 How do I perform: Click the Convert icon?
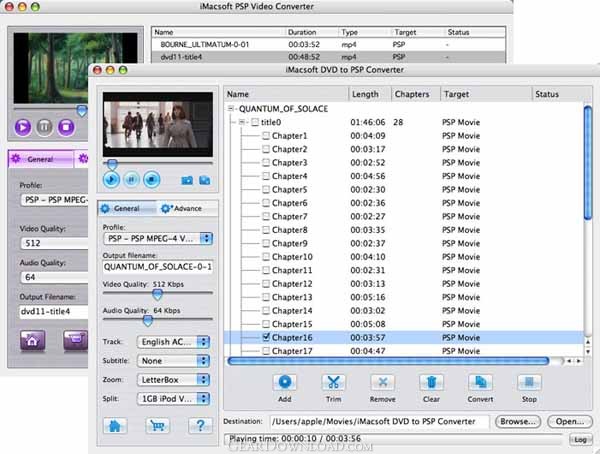click(x=480, y=382)
